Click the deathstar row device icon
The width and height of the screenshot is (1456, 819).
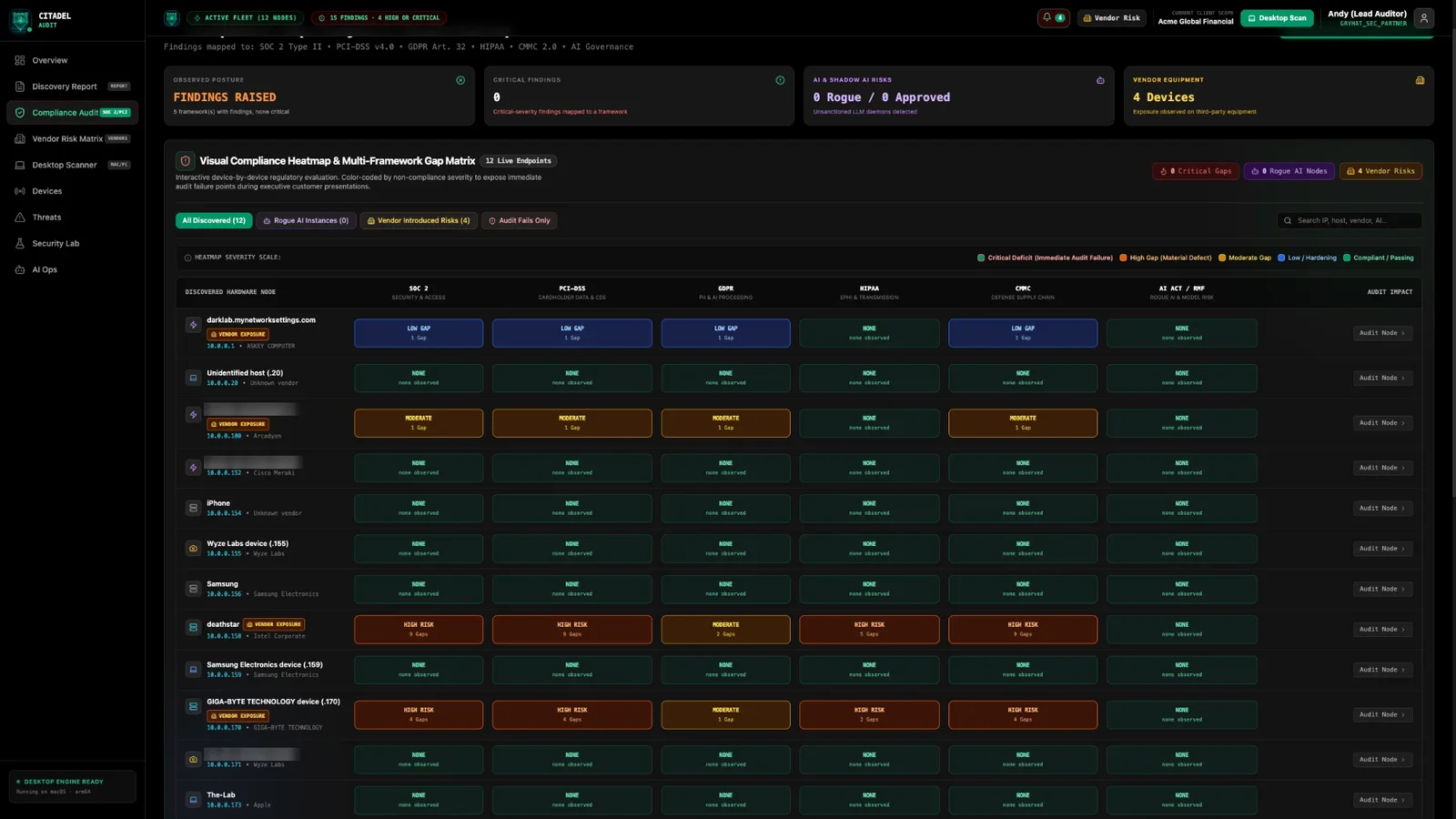193,627
